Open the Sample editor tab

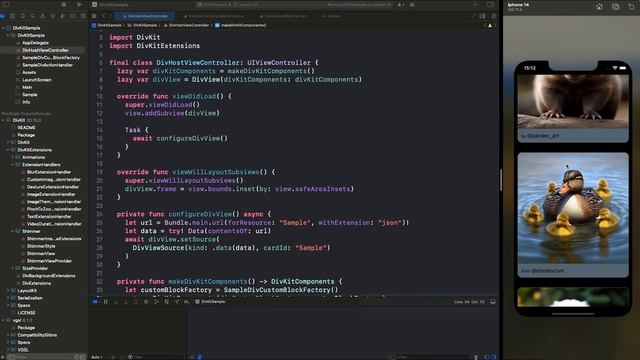pyautogui.click(x=331, y=16)
